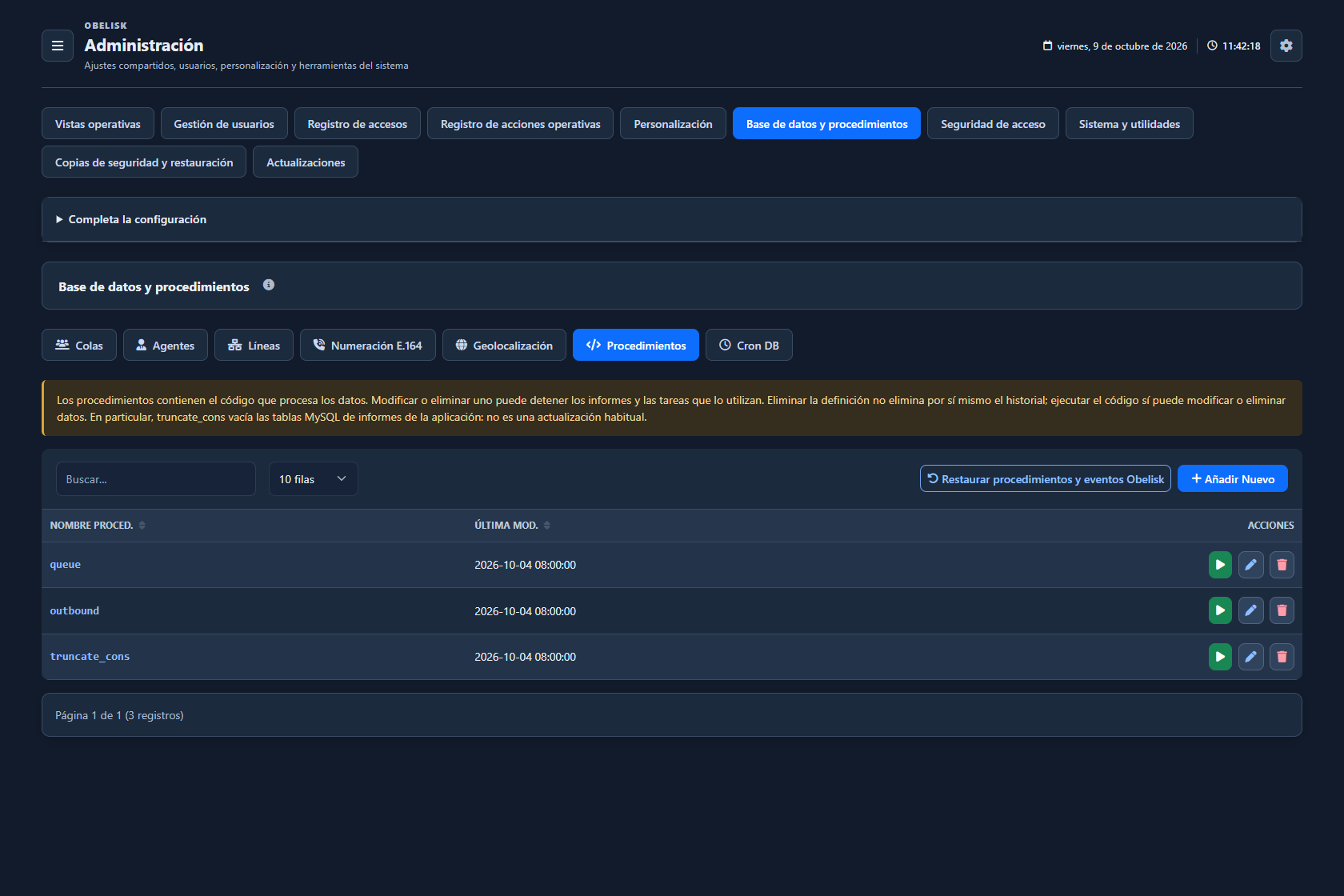Open Cron DB sub-tab

point(749,346)
